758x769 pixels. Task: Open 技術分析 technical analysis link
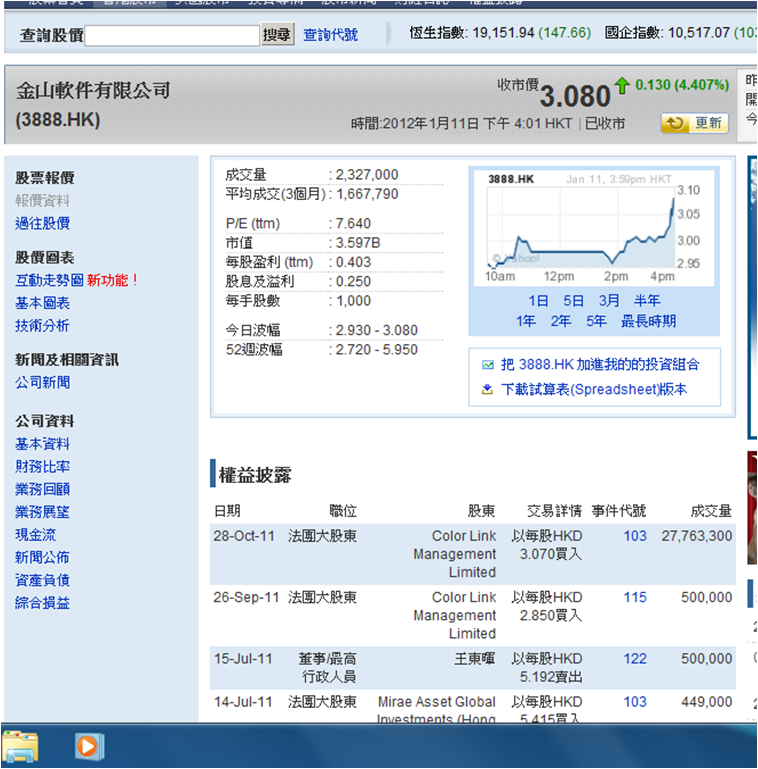coord(42,326)
